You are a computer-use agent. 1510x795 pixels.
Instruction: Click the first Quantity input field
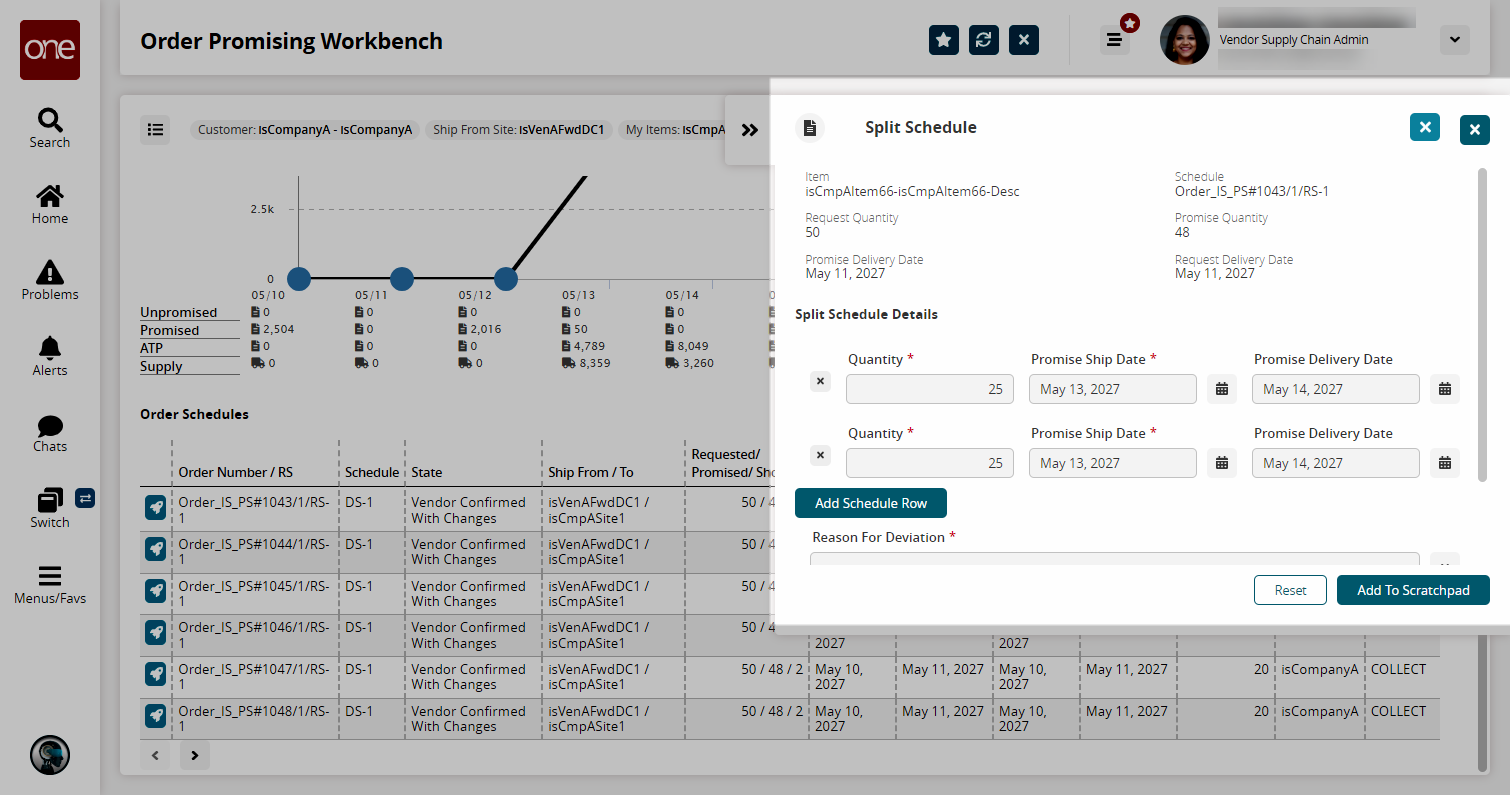930,389
